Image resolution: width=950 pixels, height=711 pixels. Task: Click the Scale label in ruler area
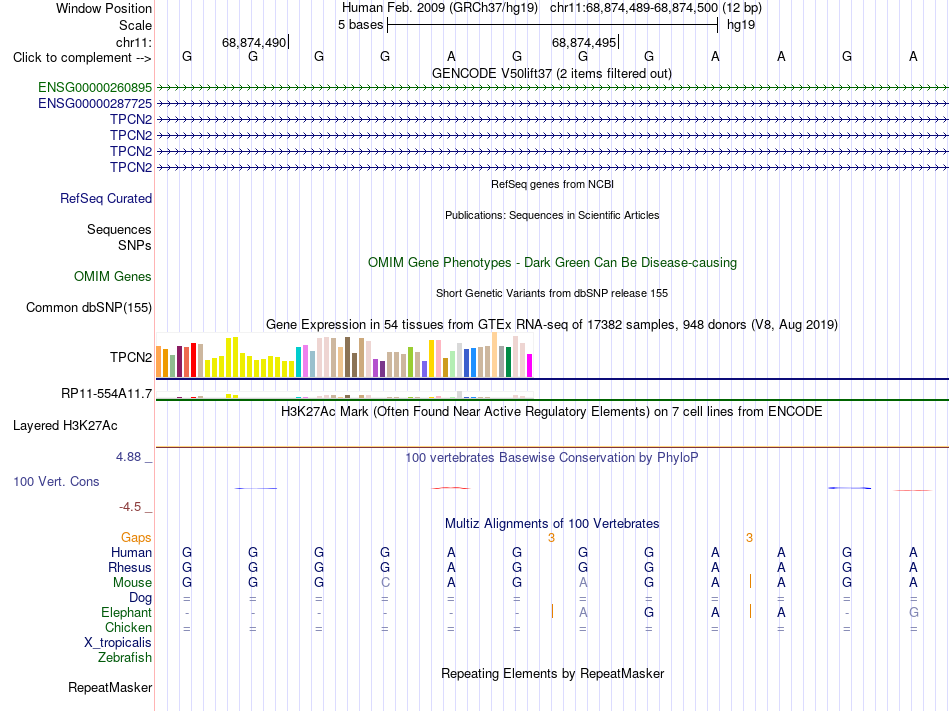click(x=136, y=25)
